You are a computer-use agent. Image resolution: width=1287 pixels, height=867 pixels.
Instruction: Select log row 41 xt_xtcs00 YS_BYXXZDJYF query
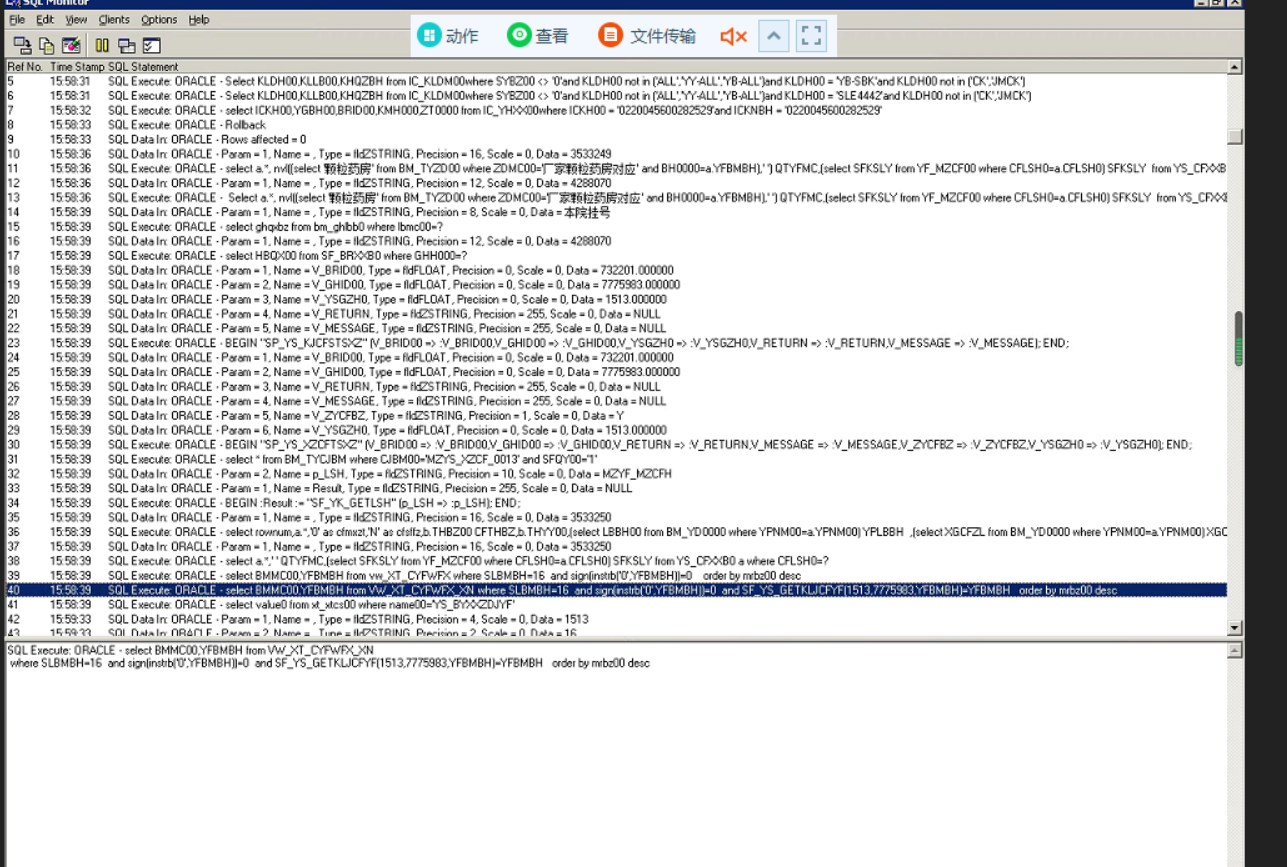coord(616,605)
